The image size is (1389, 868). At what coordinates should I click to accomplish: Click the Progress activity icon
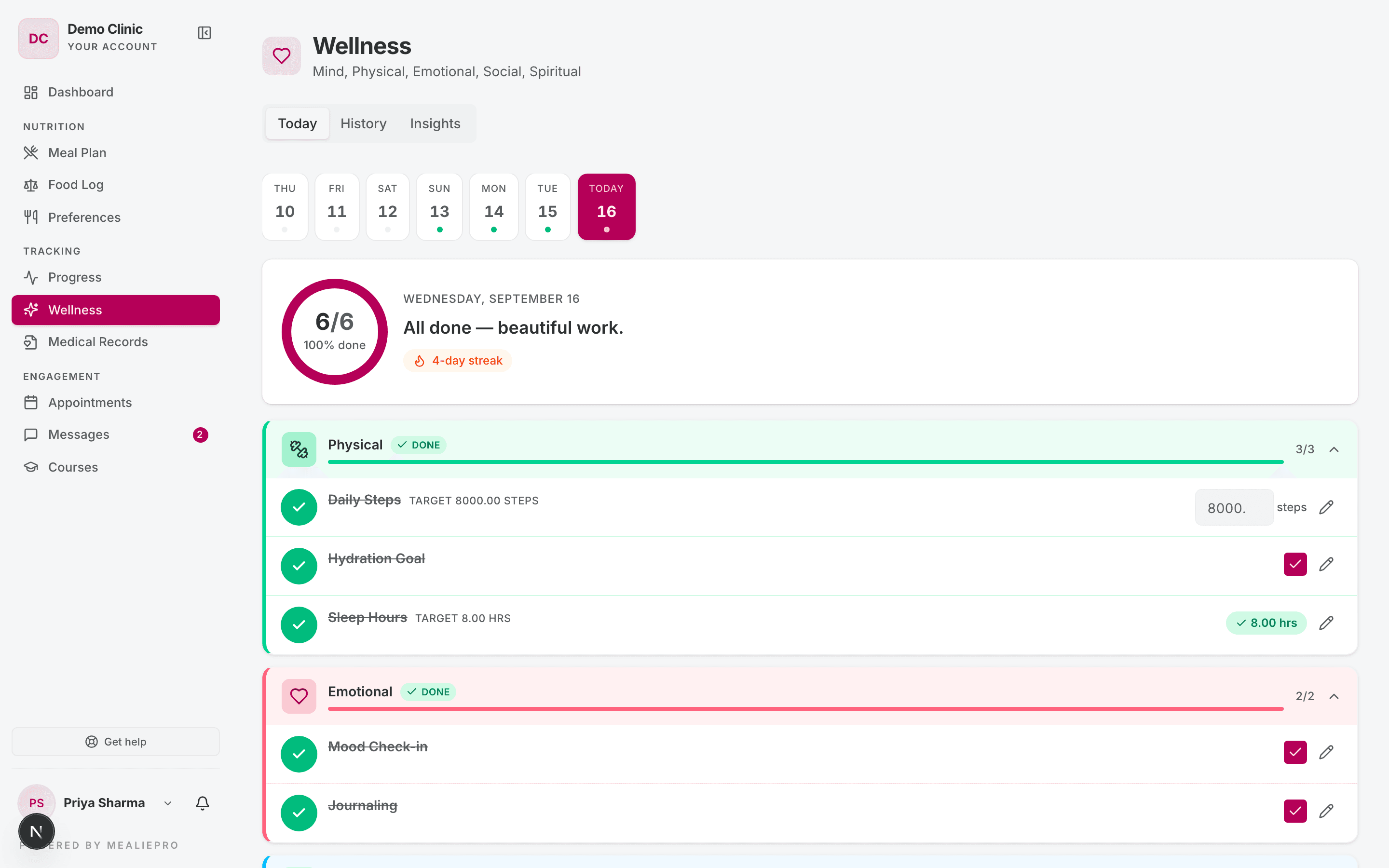click(x=31, y=277)
